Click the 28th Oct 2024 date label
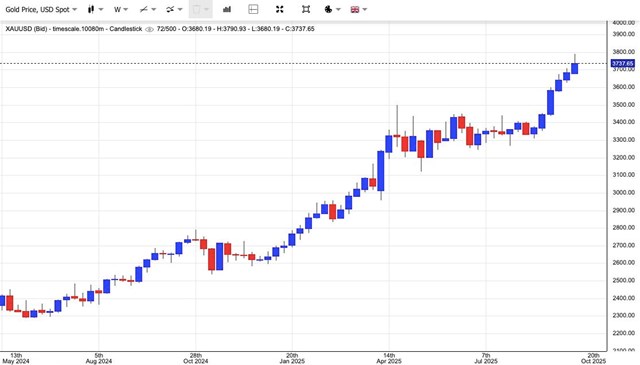This screenshot has width=640, height=365. (x=196, y=358)
